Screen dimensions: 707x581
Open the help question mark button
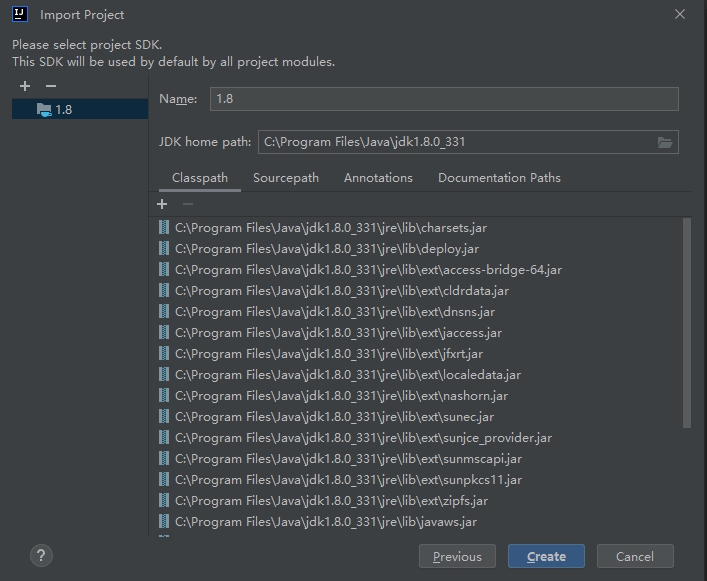41,556
